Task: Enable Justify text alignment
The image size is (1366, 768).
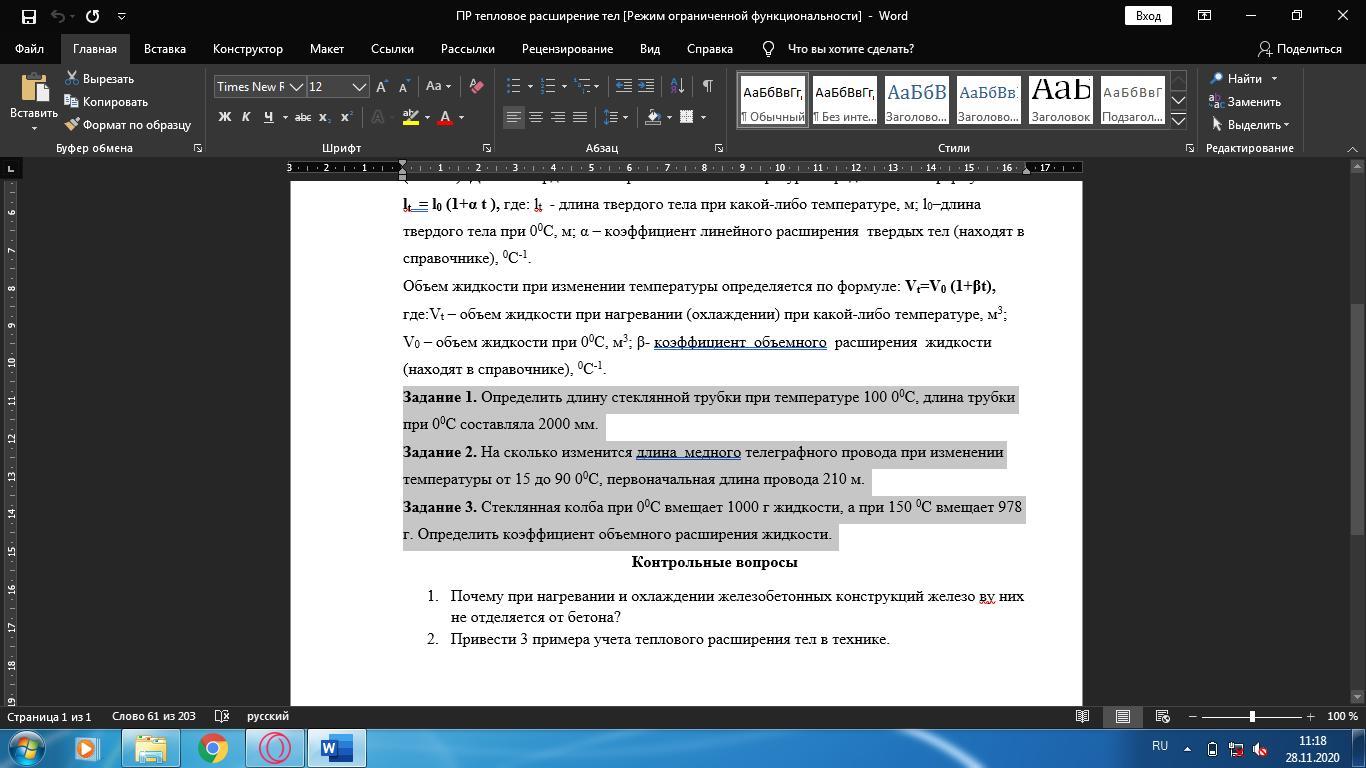Action: click(x=580, y=118)
